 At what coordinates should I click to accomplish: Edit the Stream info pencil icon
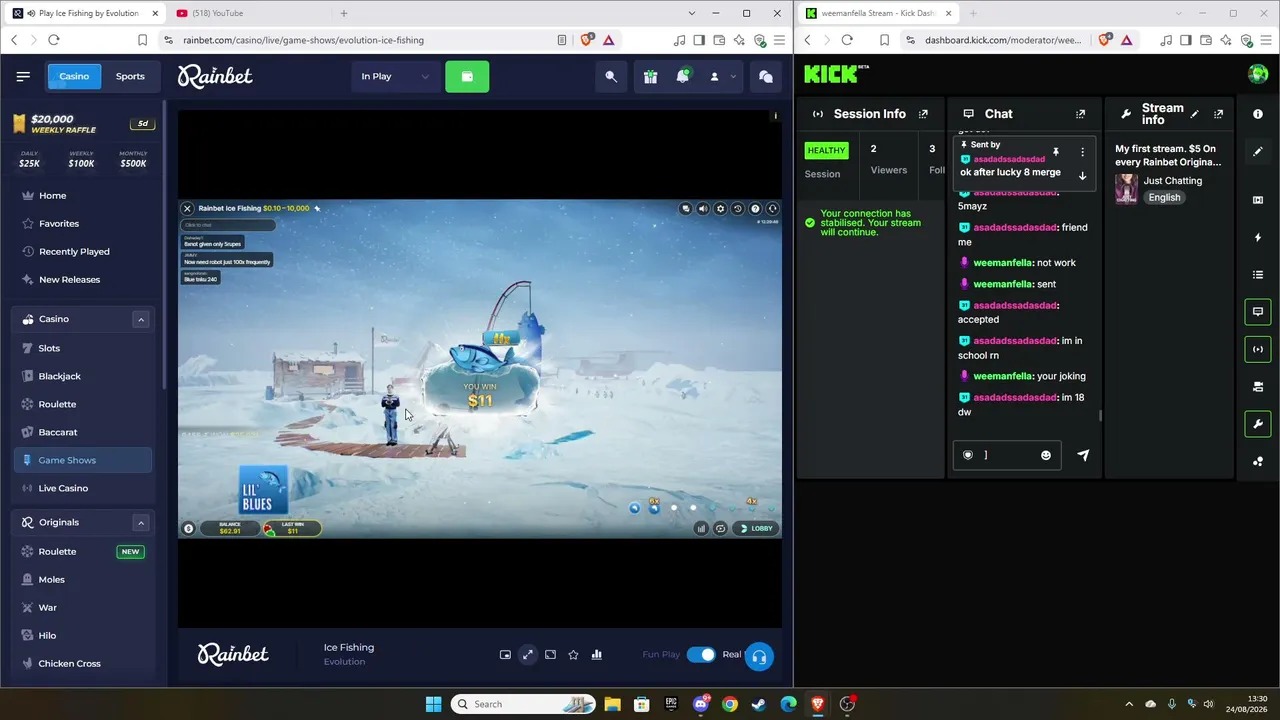(1194, 114)
